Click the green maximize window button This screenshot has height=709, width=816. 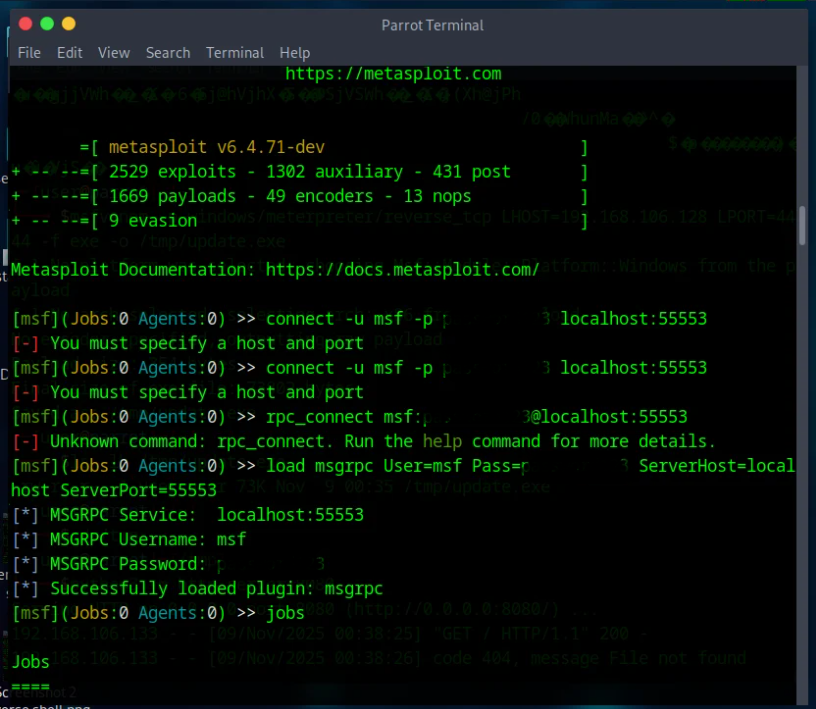pos(47,24)
